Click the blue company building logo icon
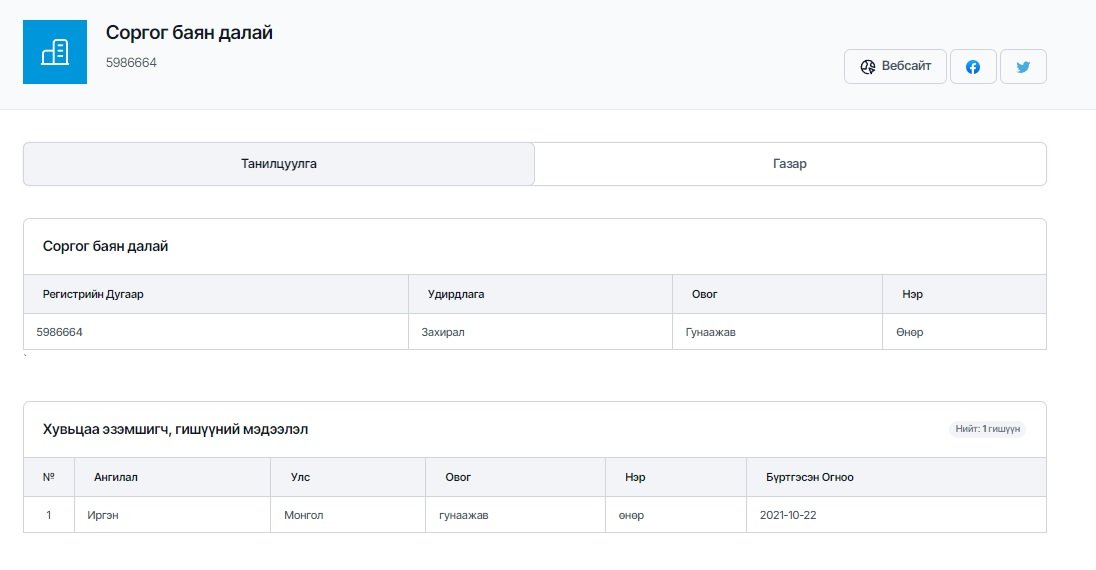The width and height of the screenshot is (1096, 570). (x=55, y=52)
